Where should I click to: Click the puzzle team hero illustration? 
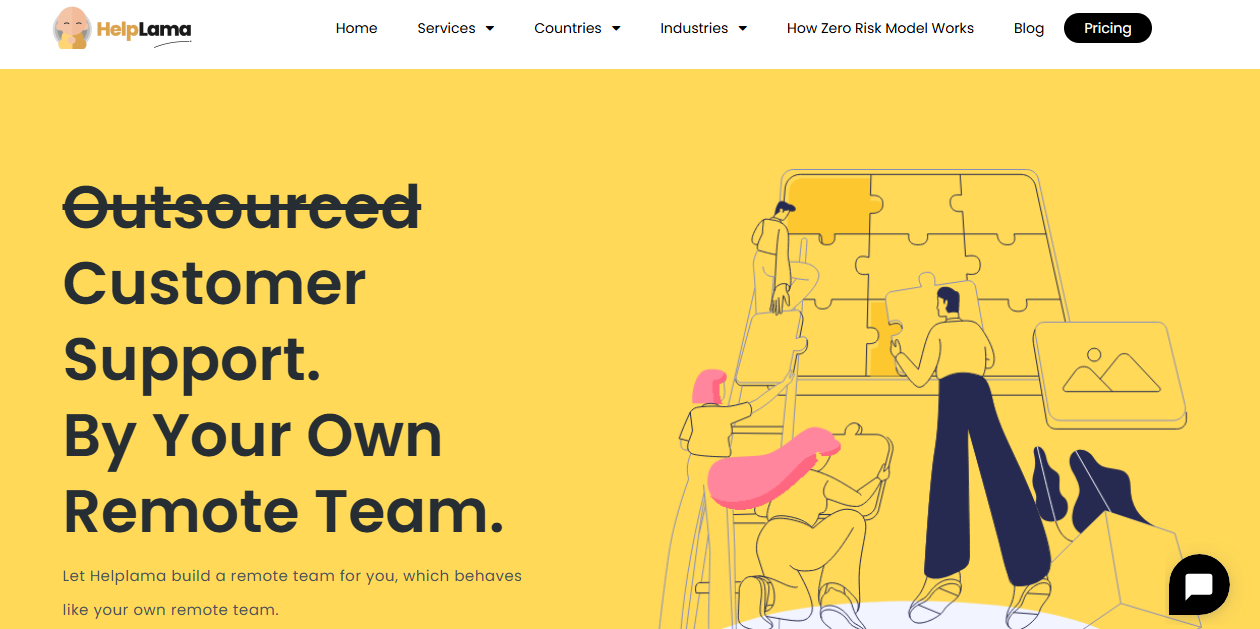[924, 400]
